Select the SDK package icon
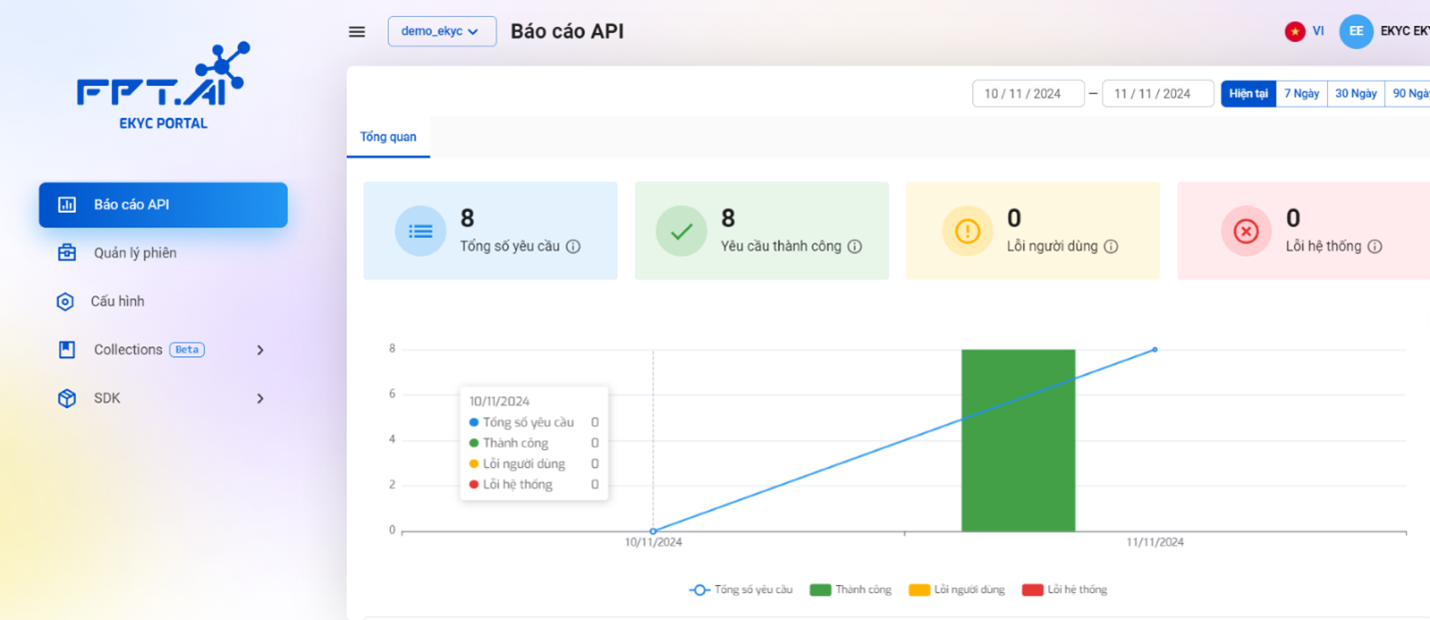The width and height of the screenshot is (1430, 620). (x=66, y=398)
